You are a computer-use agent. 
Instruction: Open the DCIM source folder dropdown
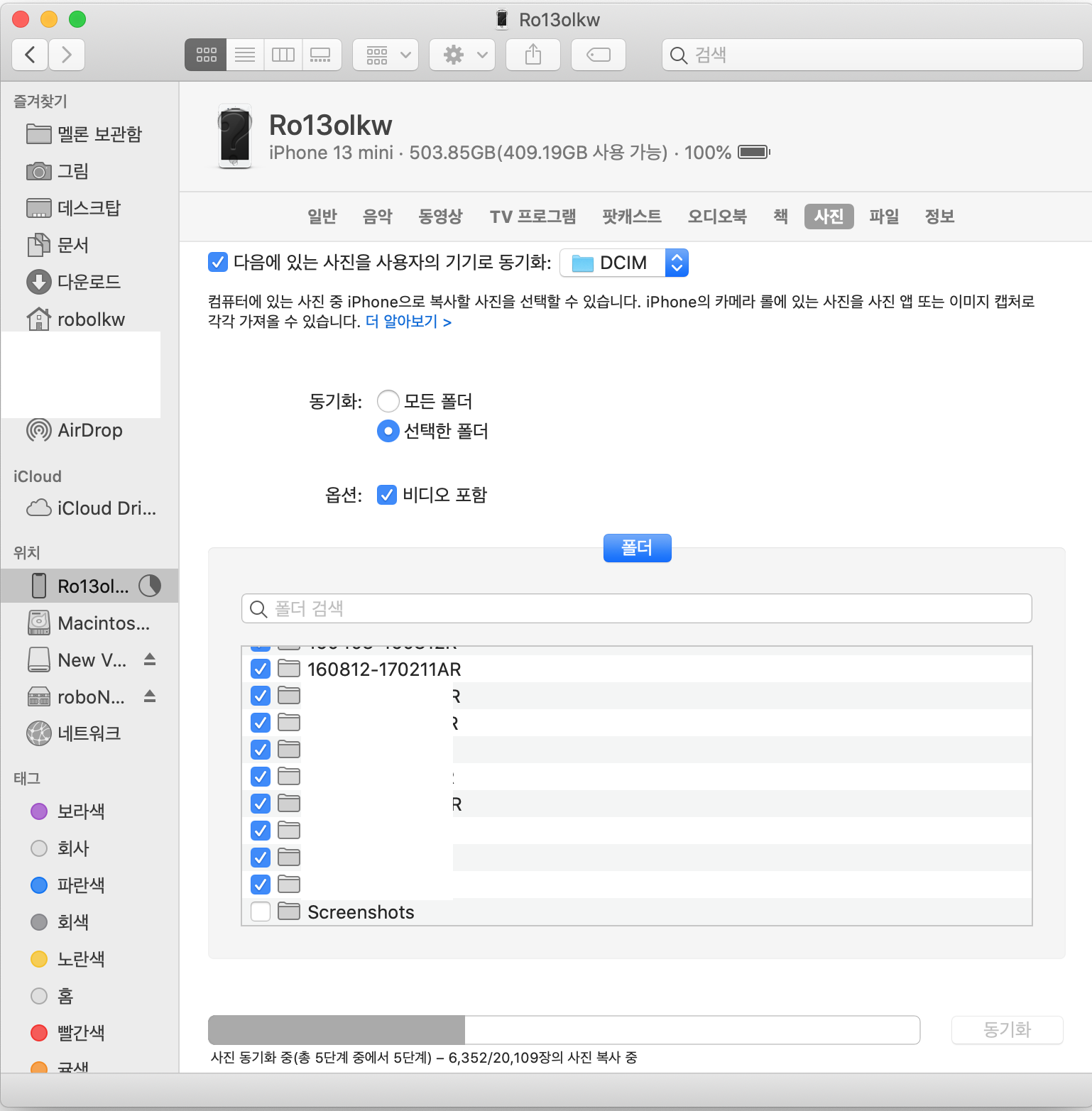click(624, 263)
